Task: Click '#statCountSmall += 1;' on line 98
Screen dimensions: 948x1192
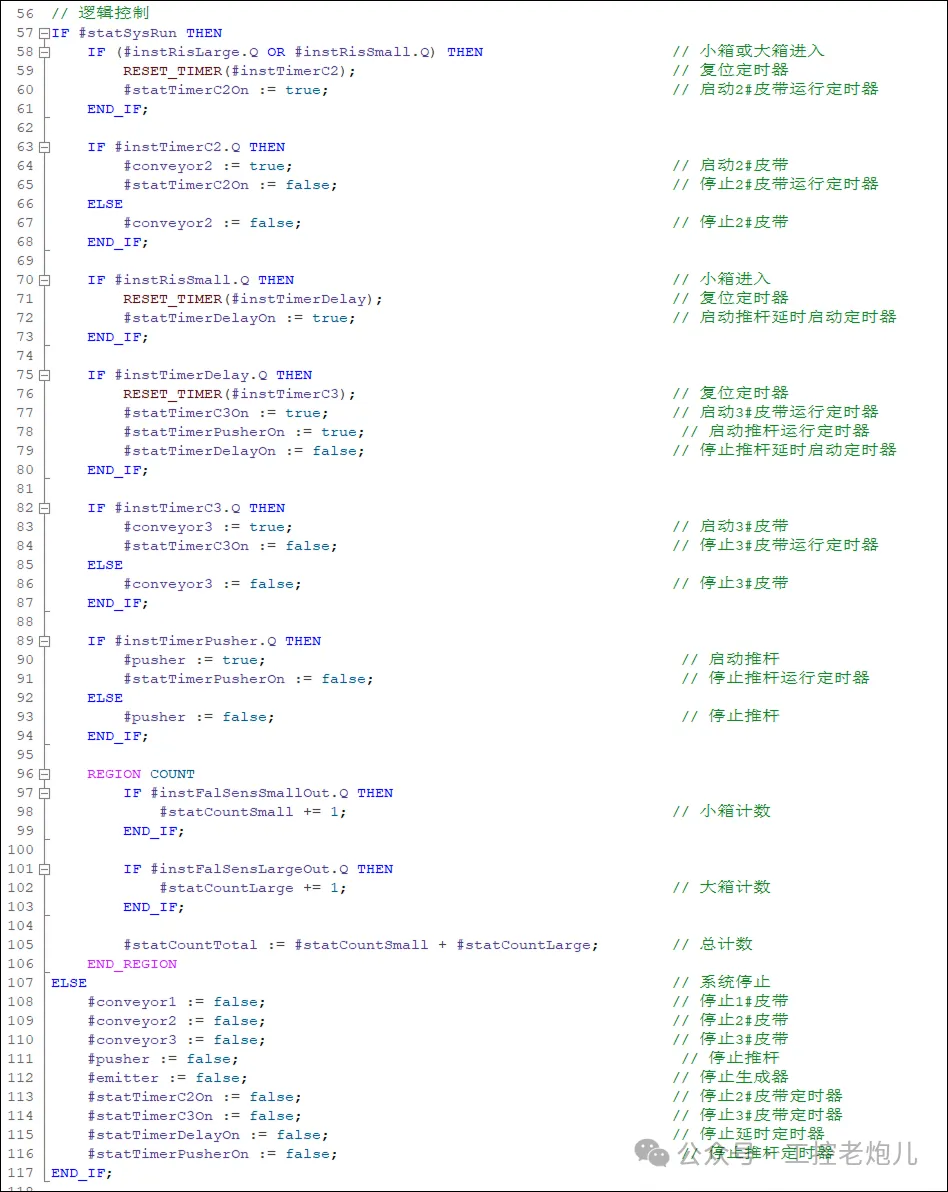Action: (252, 813)
